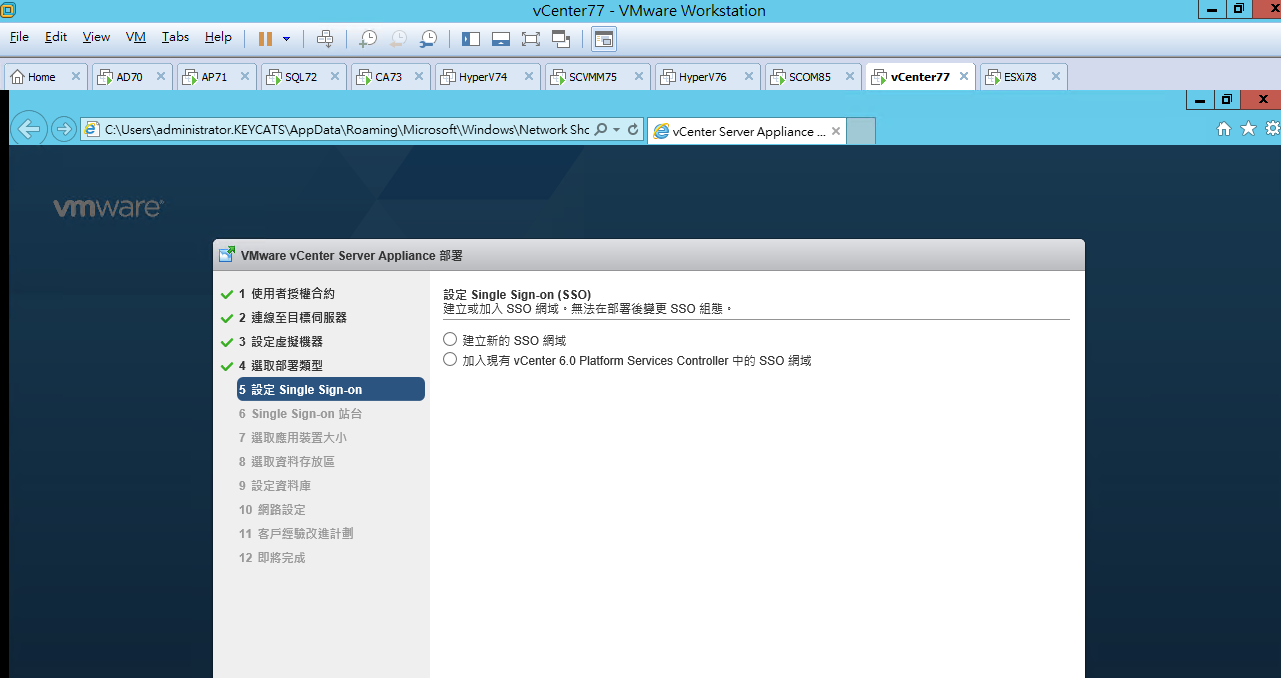1281x678 pixels.
Task: Close the SCOM85 tab
Action: coord(849,76)
